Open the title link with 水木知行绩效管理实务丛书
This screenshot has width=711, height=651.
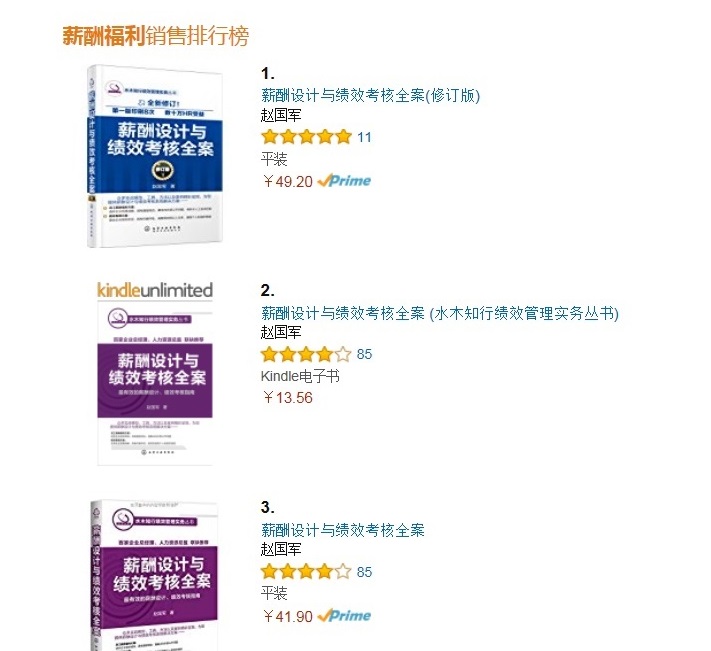[440, 313]
